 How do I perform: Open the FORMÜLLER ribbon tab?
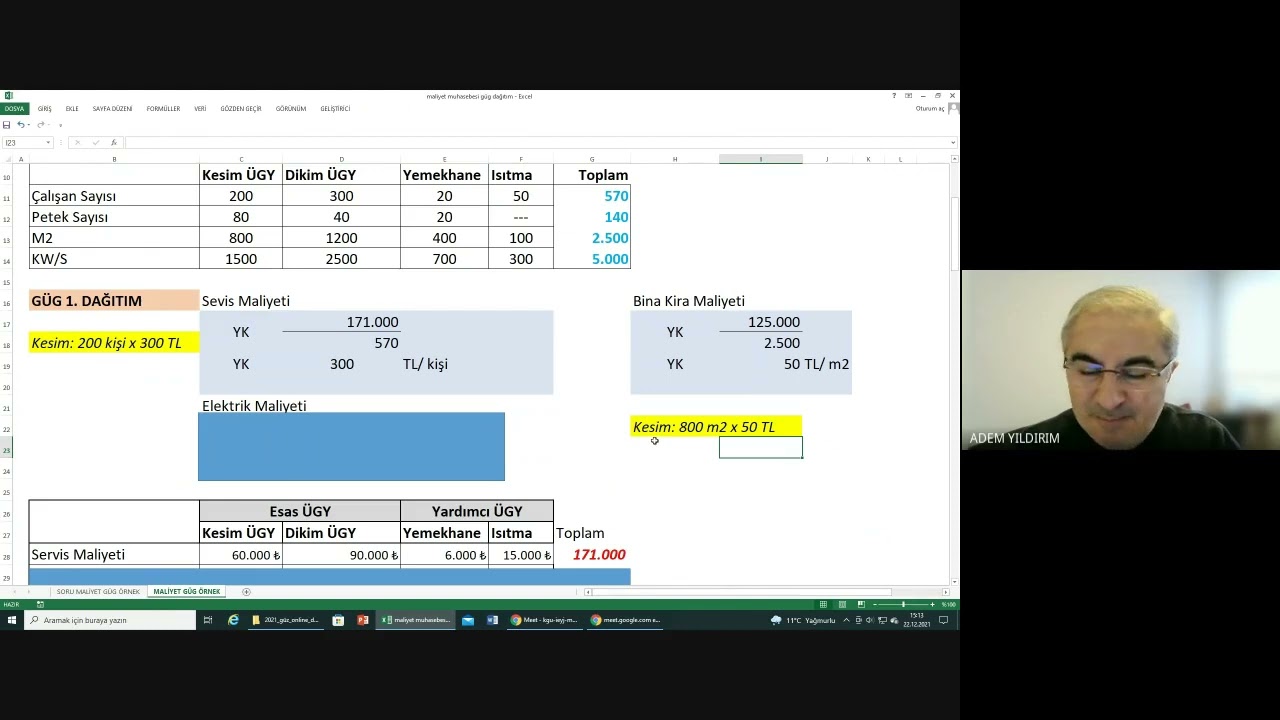(163, 108)
